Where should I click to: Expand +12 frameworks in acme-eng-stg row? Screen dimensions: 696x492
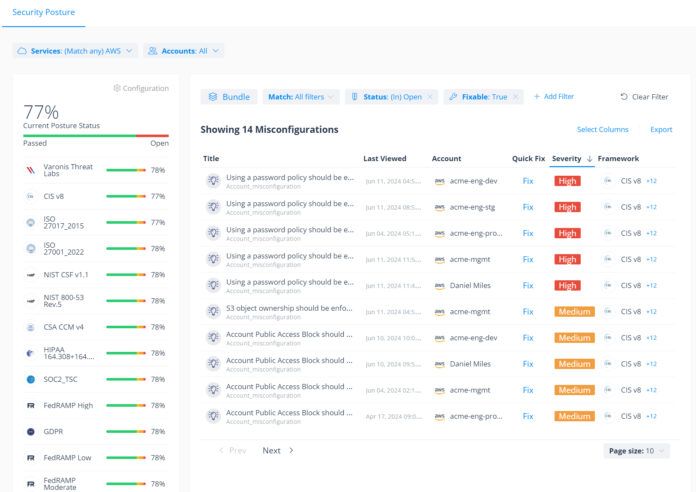pyautogui.click(x=651, y=207)
